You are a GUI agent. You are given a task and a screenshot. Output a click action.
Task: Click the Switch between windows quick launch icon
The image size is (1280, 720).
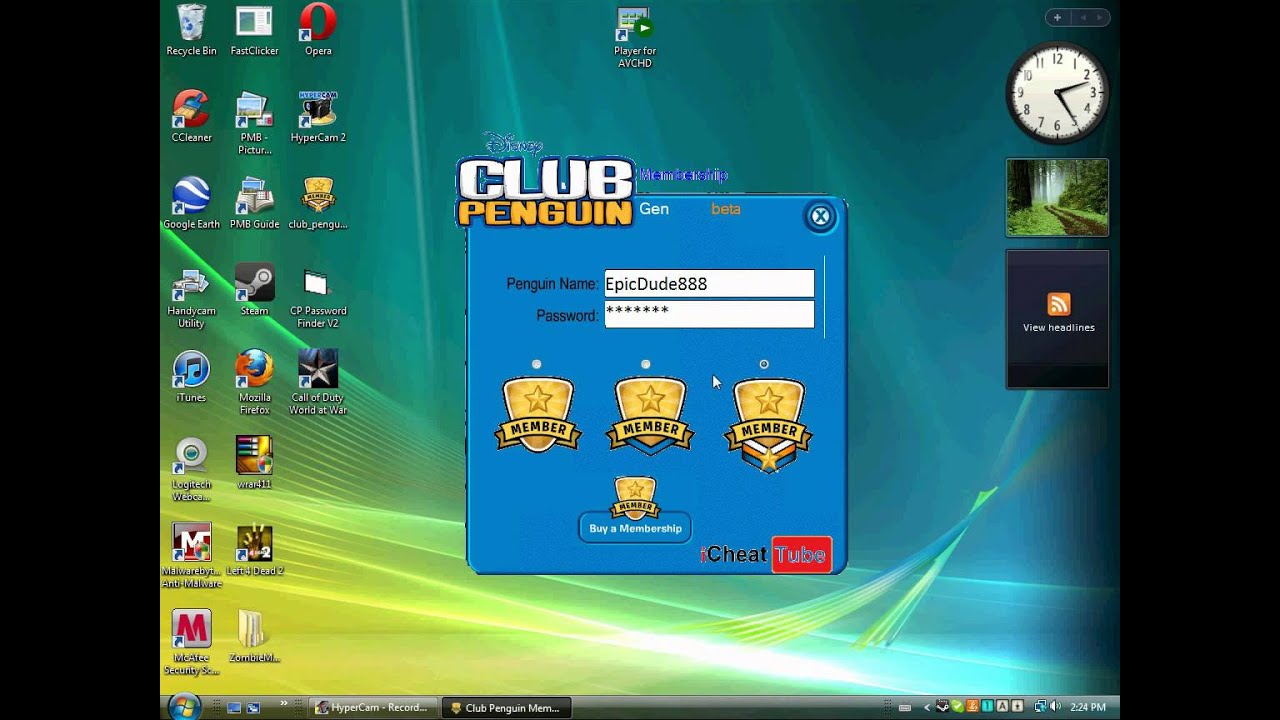click(x=254, y=707)
